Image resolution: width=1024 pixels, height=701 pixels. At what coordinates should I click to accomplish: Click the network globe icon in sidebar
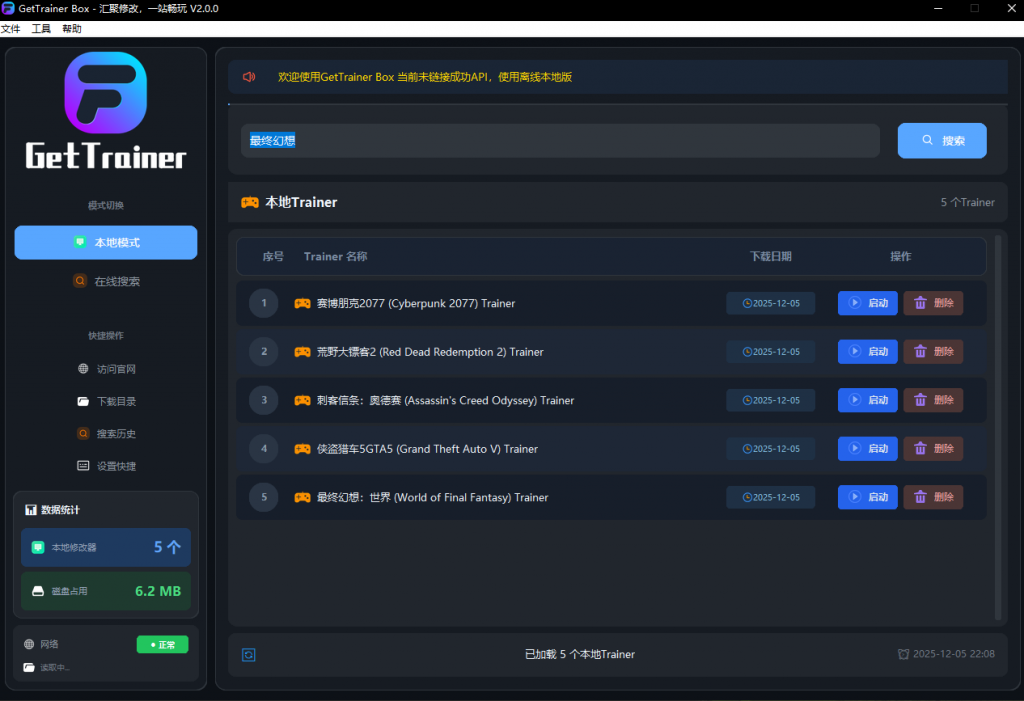click(x=29, y=644)
